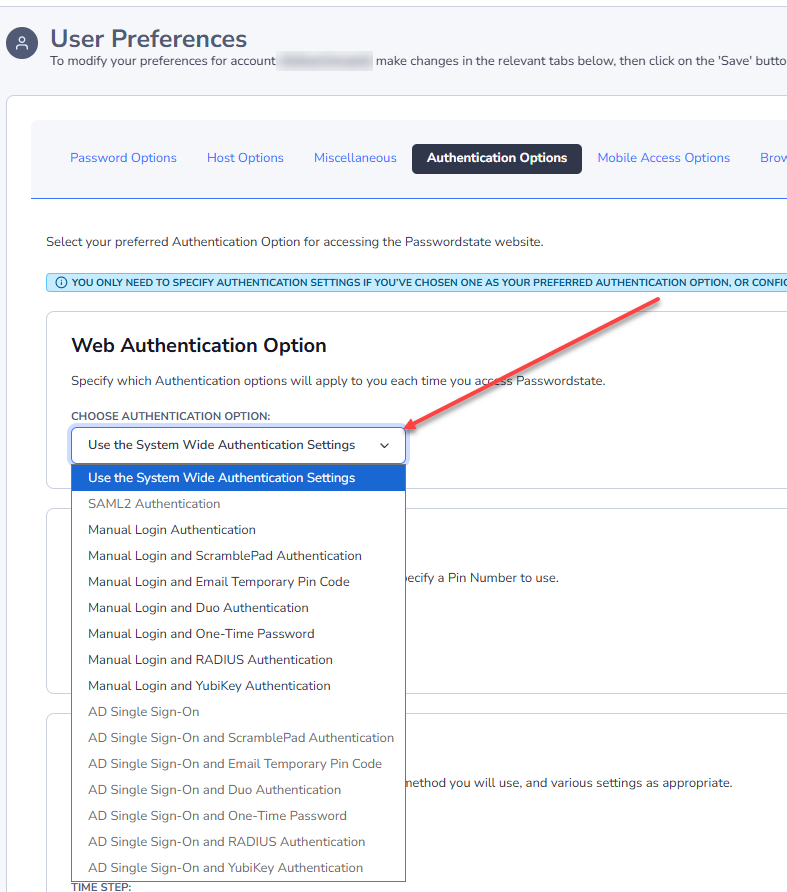Click the info icon in the blue notice banner
Image resolution: width=787 pixels, height=892 pixels.
[61, 282]
